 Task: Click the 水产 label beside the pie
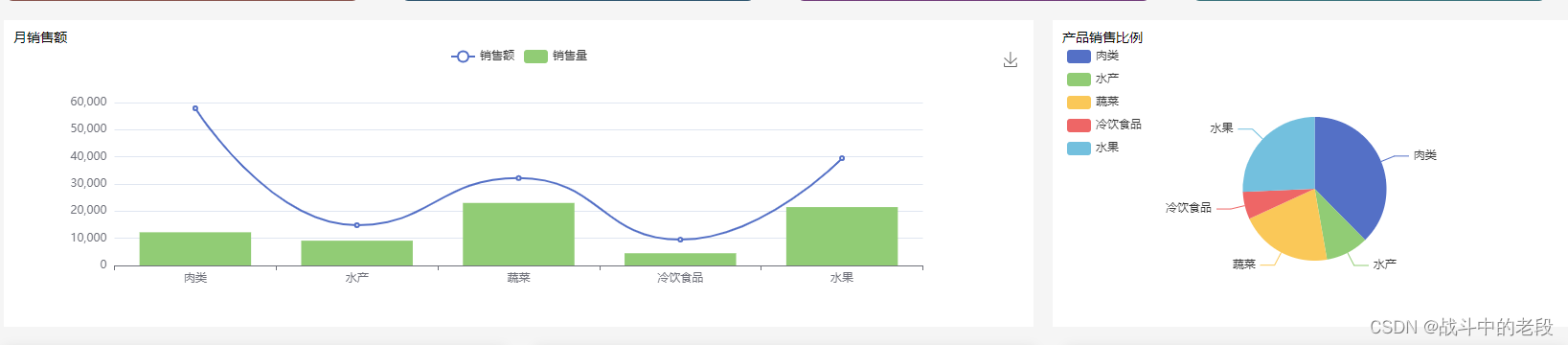[1384, 264]
